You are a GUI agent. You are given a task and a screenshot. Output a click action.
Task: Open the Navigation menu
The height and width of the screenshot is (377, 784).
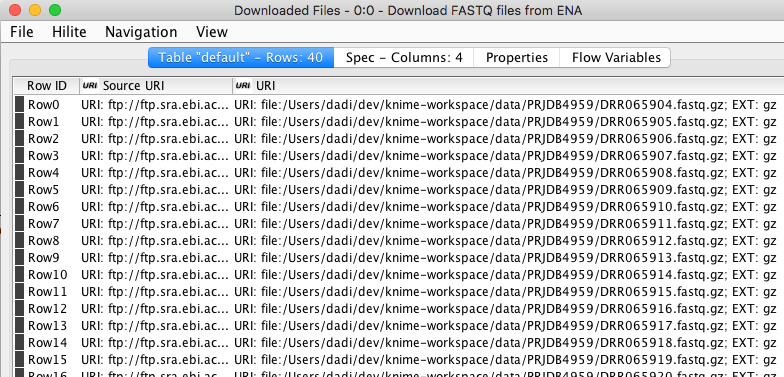[141, 32]
